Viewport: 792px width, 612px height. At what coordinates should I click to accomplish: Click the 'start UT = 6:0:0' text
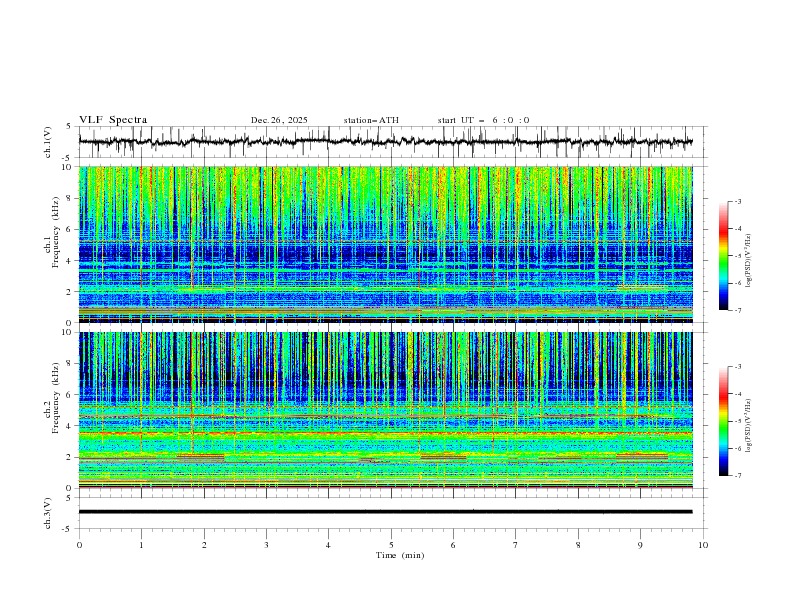(x=483, y=120)
